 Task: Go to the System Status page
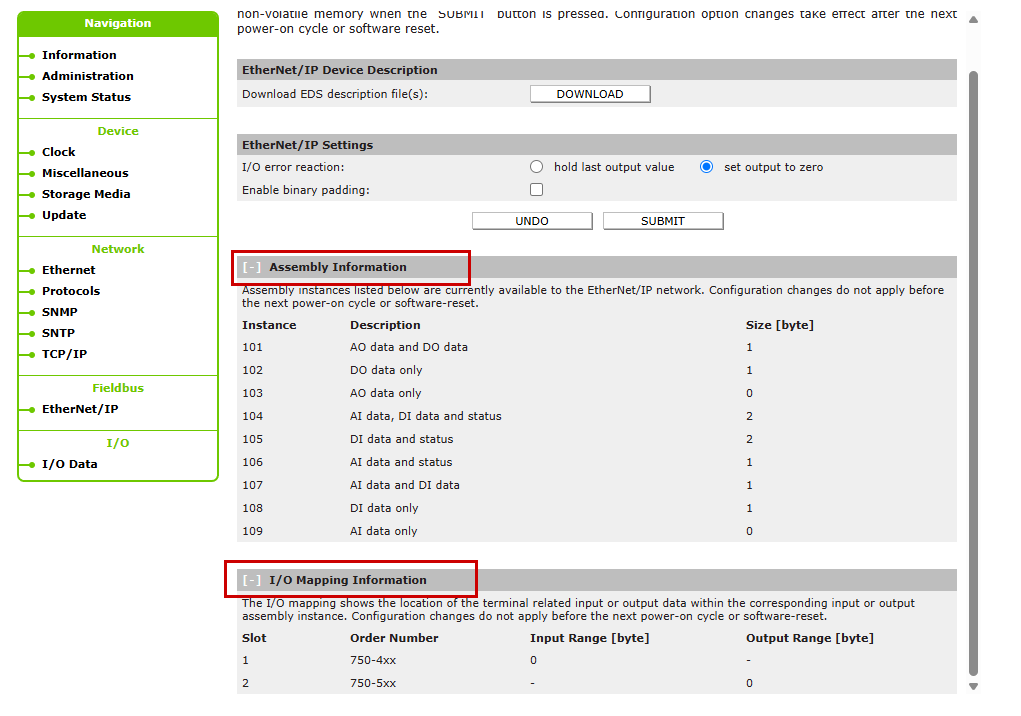click(86, 97)
